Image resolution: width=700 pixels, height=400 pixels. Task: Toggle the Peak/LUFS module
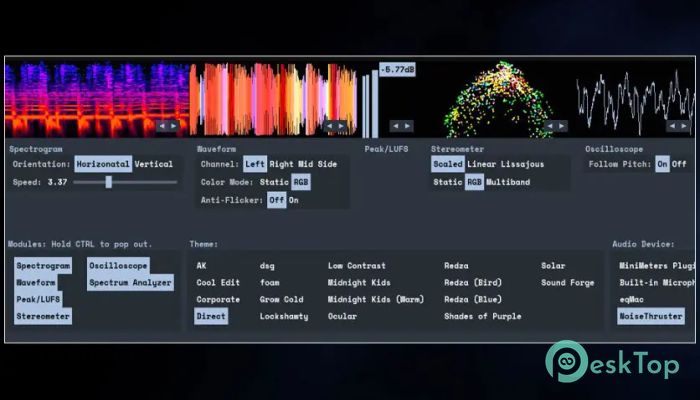[x=38, y=300]
